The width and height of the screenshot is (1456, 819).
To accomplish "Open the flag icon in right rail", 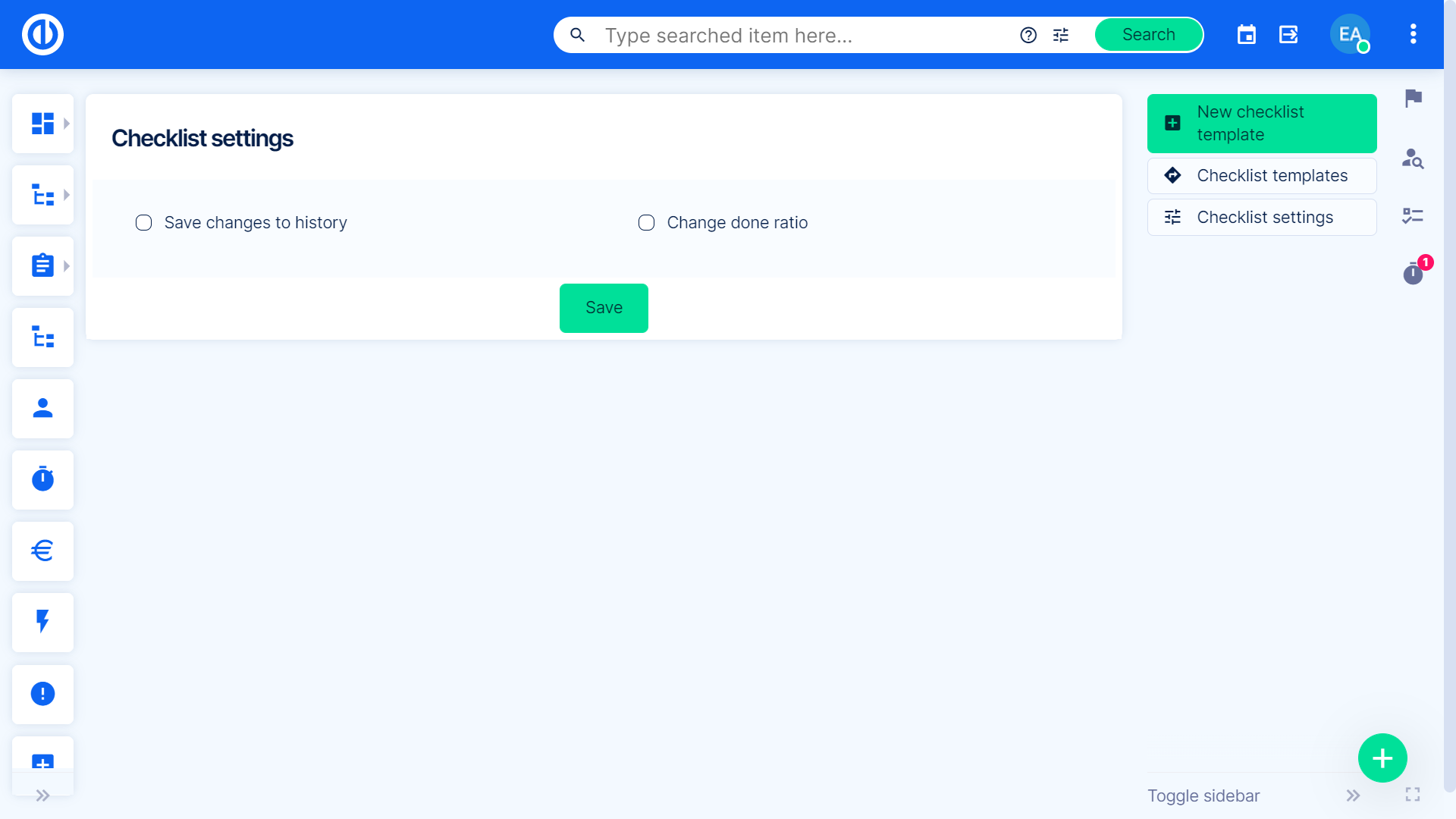I will (1413, 98).
